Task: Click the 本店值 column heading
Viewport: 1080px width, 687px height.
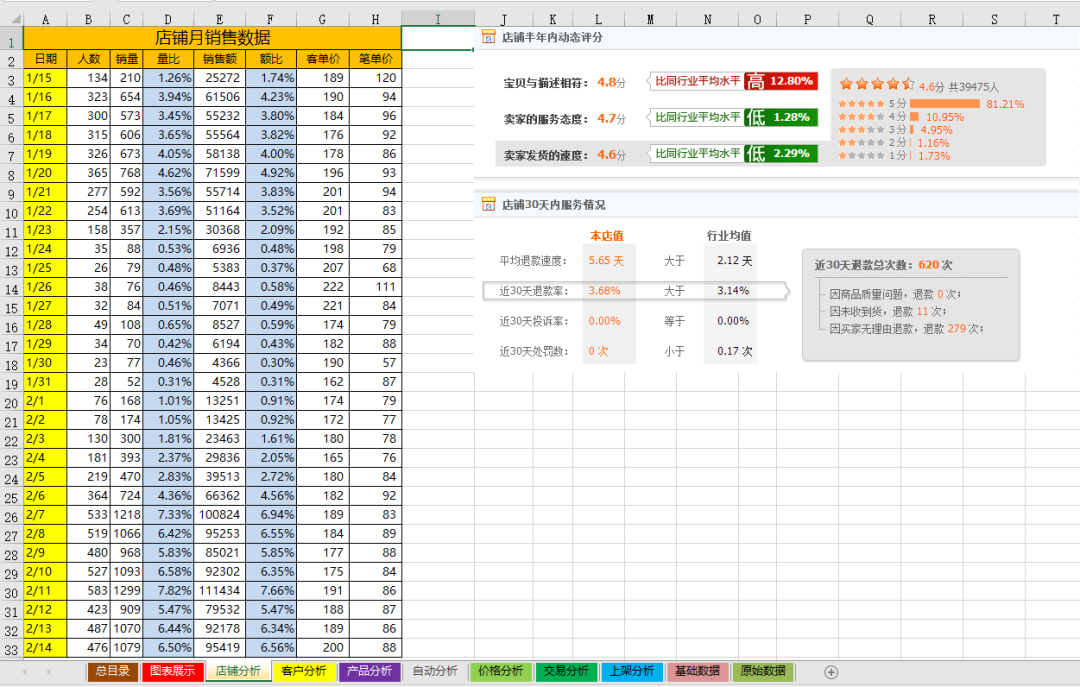Action: tap(606, 236)
